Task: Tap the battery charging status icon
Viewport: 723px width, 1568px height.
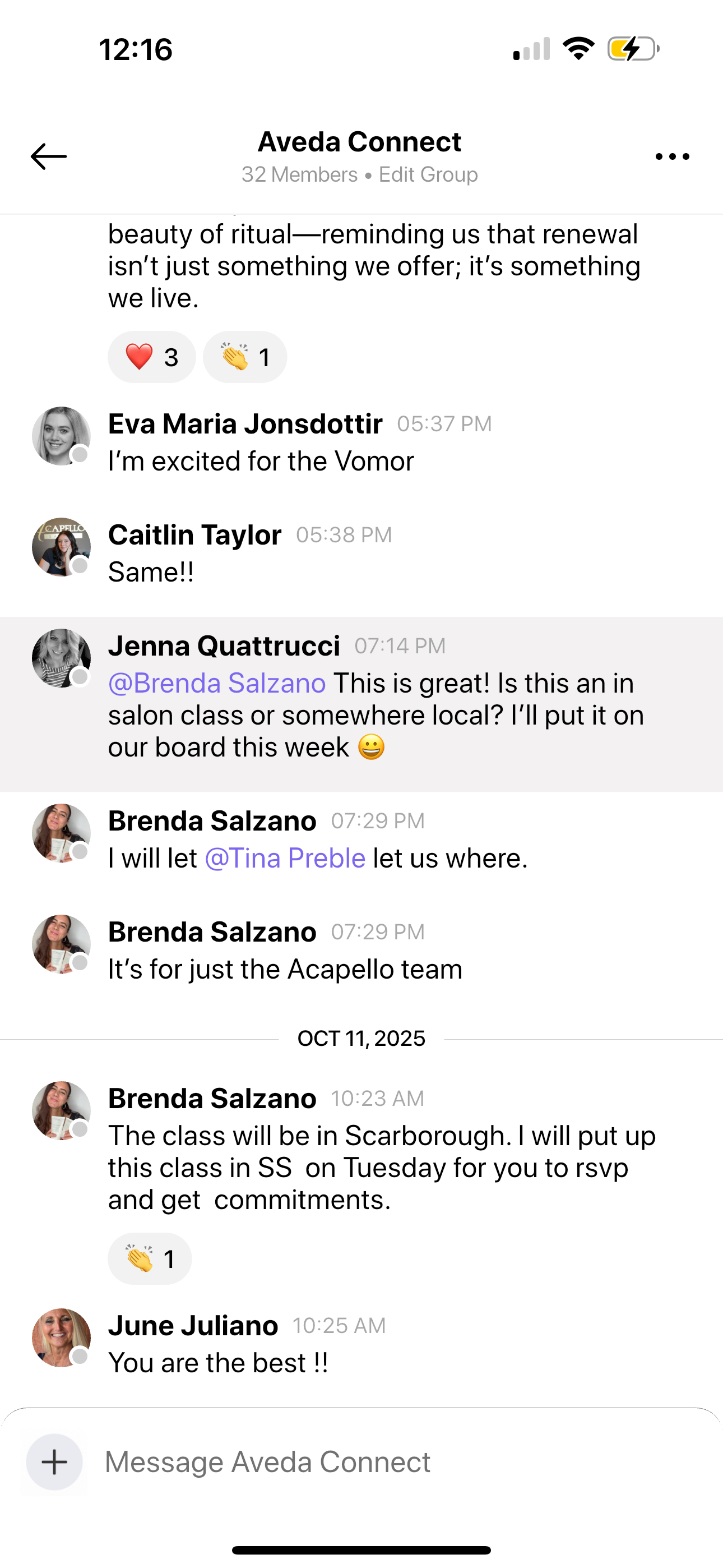Action: 633,49
